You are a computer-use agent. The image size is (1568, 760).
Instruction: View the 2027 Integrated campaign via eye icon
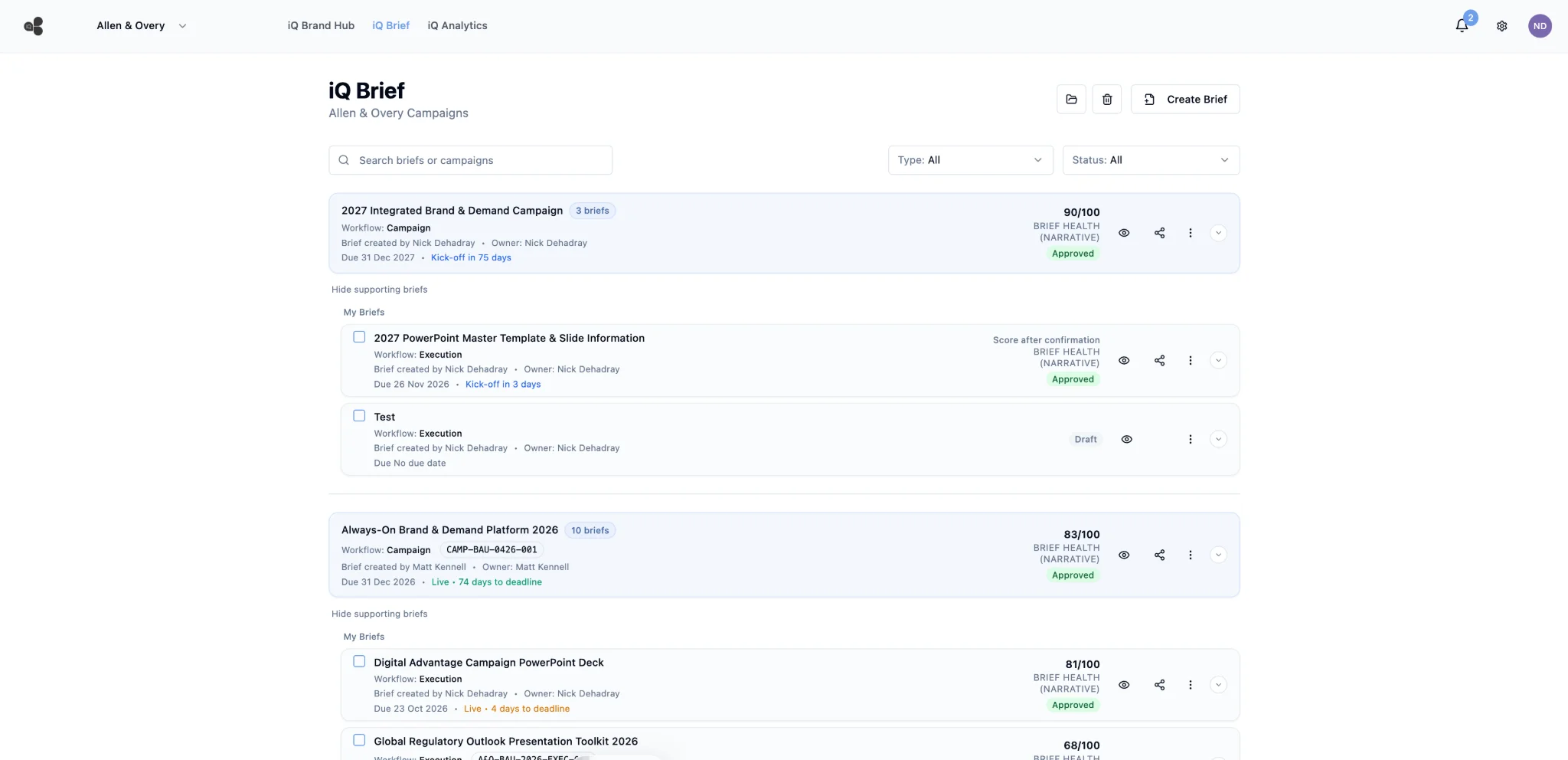(1124, 233)
